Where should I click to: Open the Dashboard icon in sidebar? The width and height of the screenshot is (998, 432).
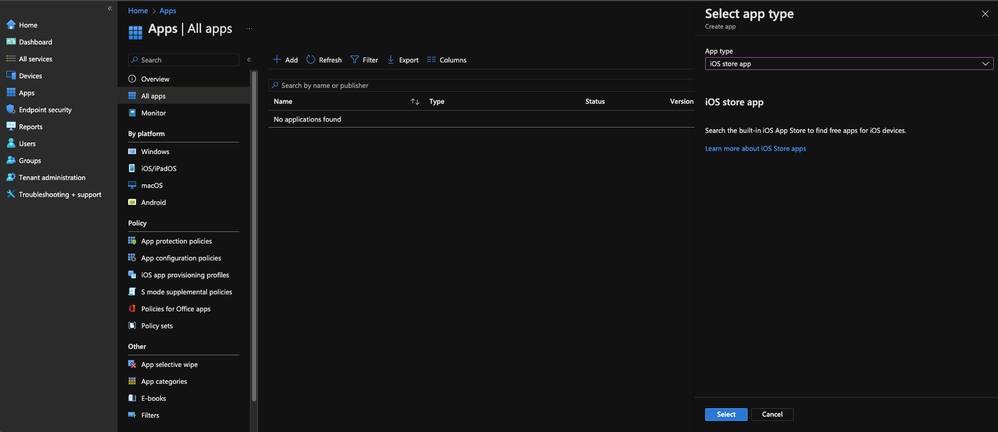click(x=11, y=42)
